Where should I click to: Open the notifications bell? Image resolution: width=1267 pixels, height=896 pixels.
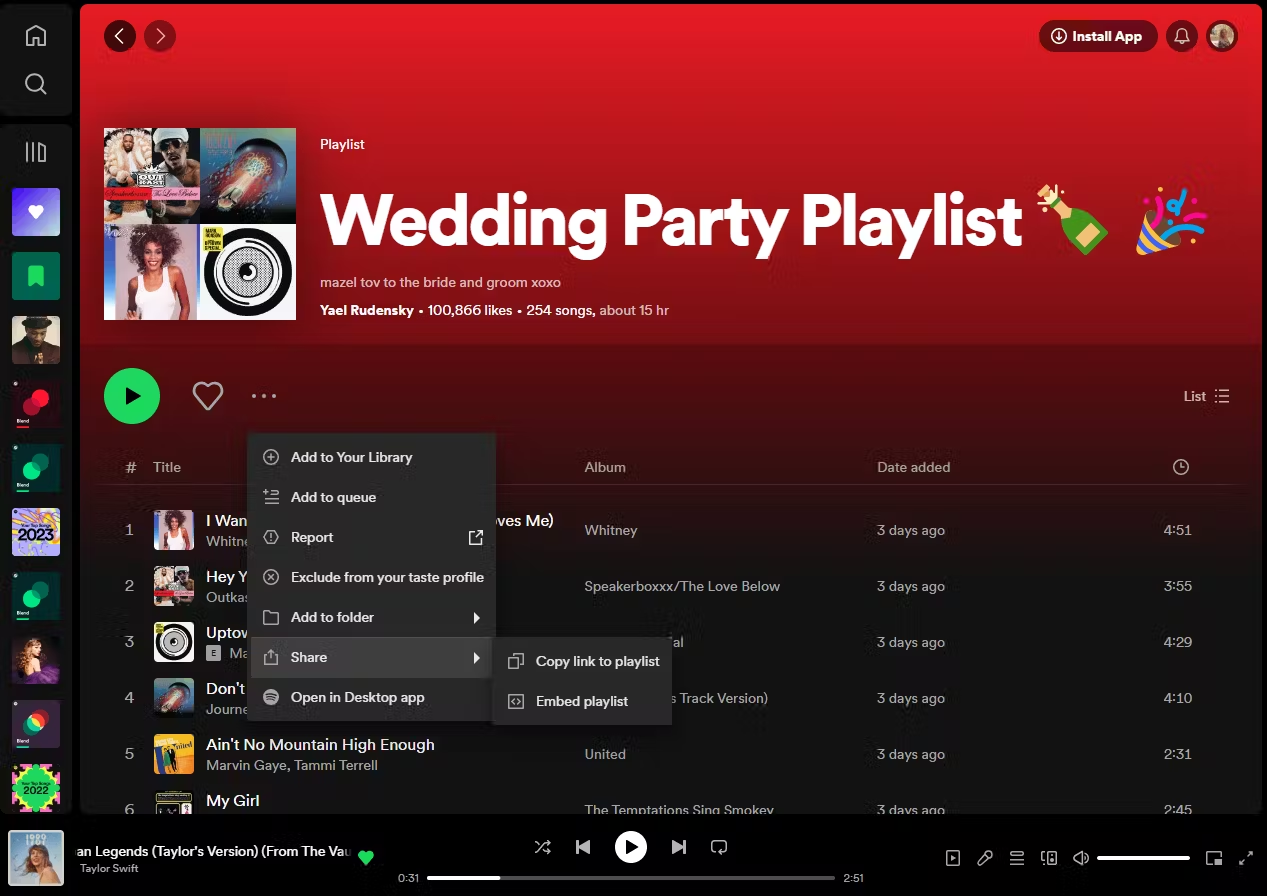click(x=1182, y=37)
